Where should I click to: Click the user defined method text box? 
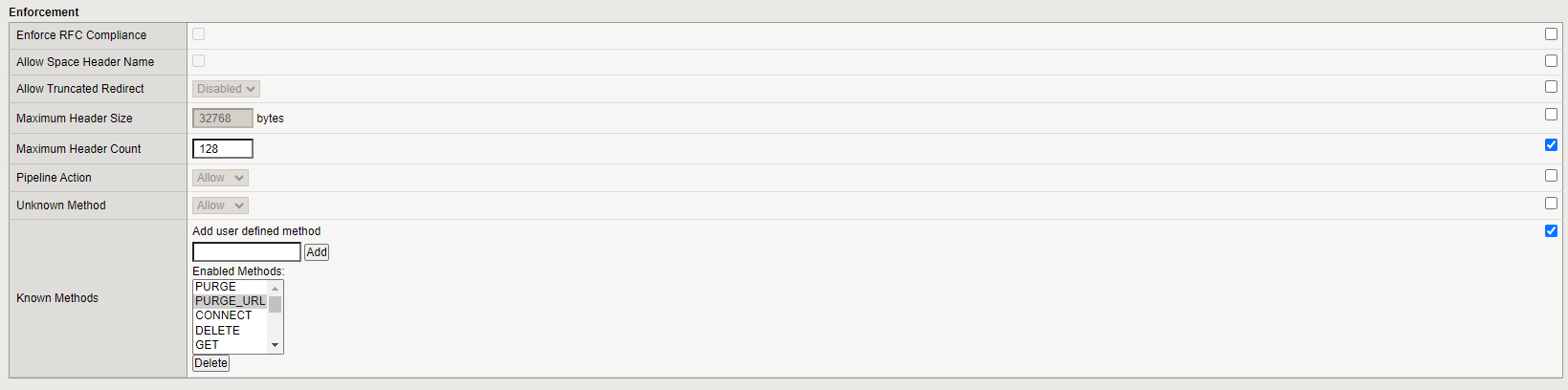pos(247,252)
